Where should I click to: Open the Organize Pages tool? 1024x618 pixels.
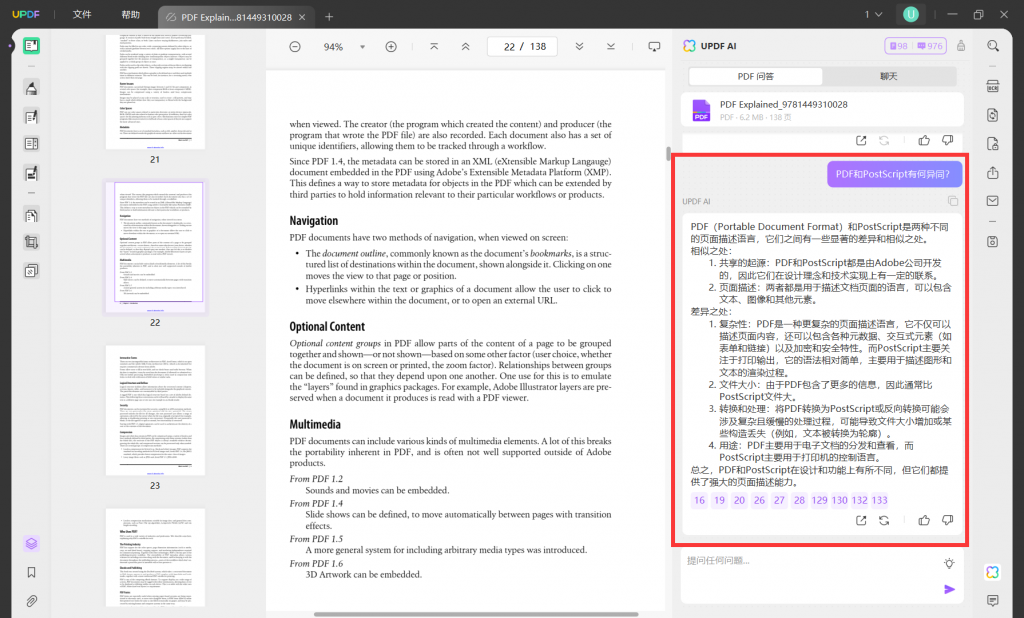click(x=31, y=216)
